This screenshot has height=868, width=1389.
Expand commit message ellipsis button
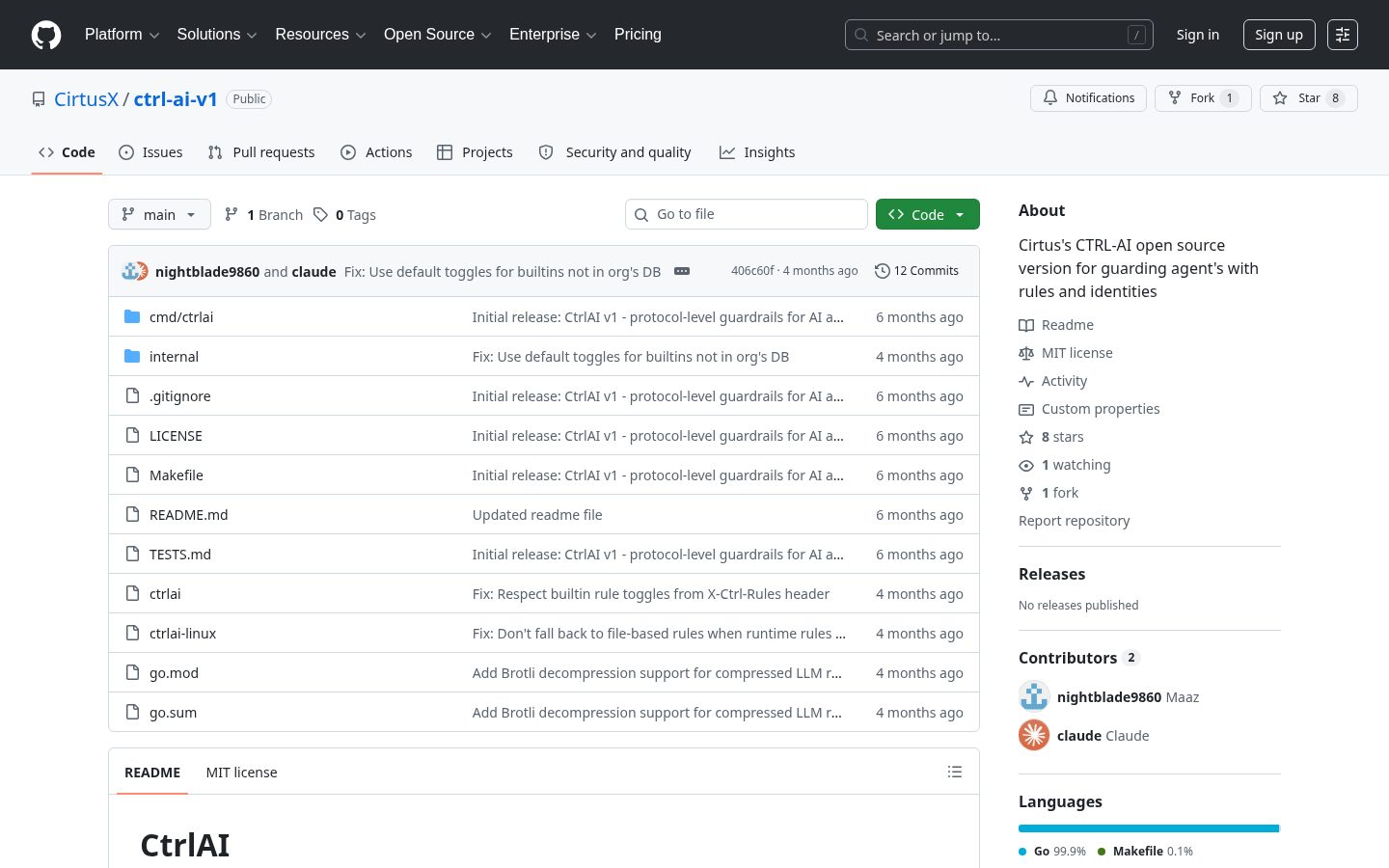[x=682, y=271]
